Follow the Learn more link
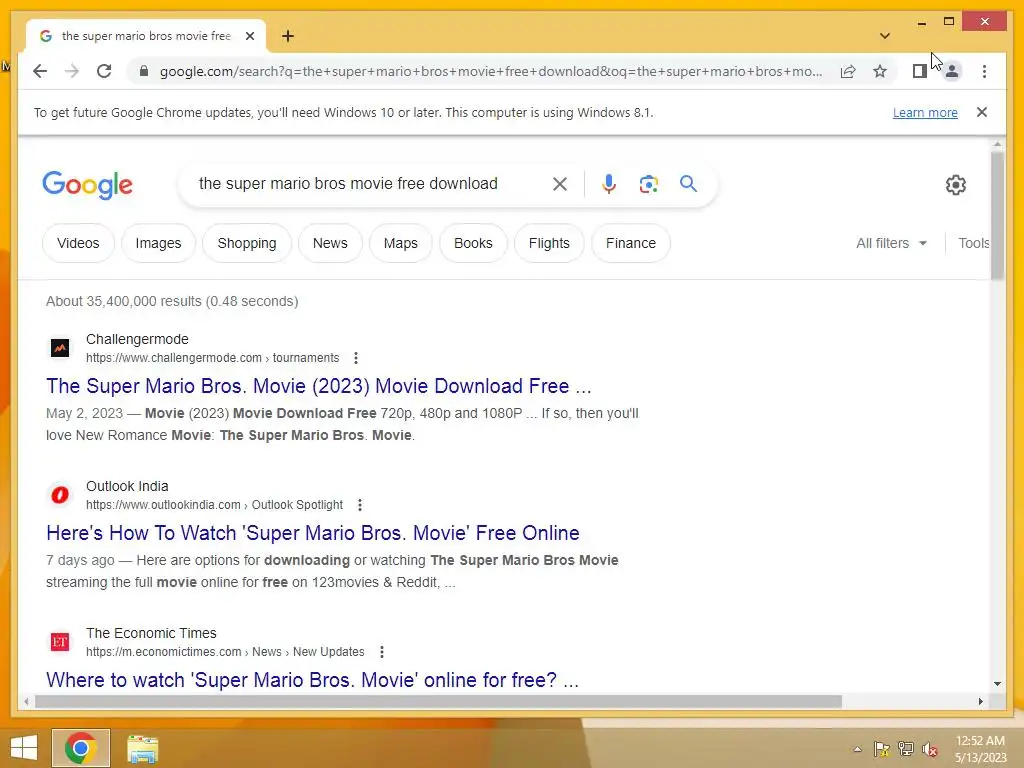Image resolution: width=1024 pixels, height=768 pixels. (925, 112)
